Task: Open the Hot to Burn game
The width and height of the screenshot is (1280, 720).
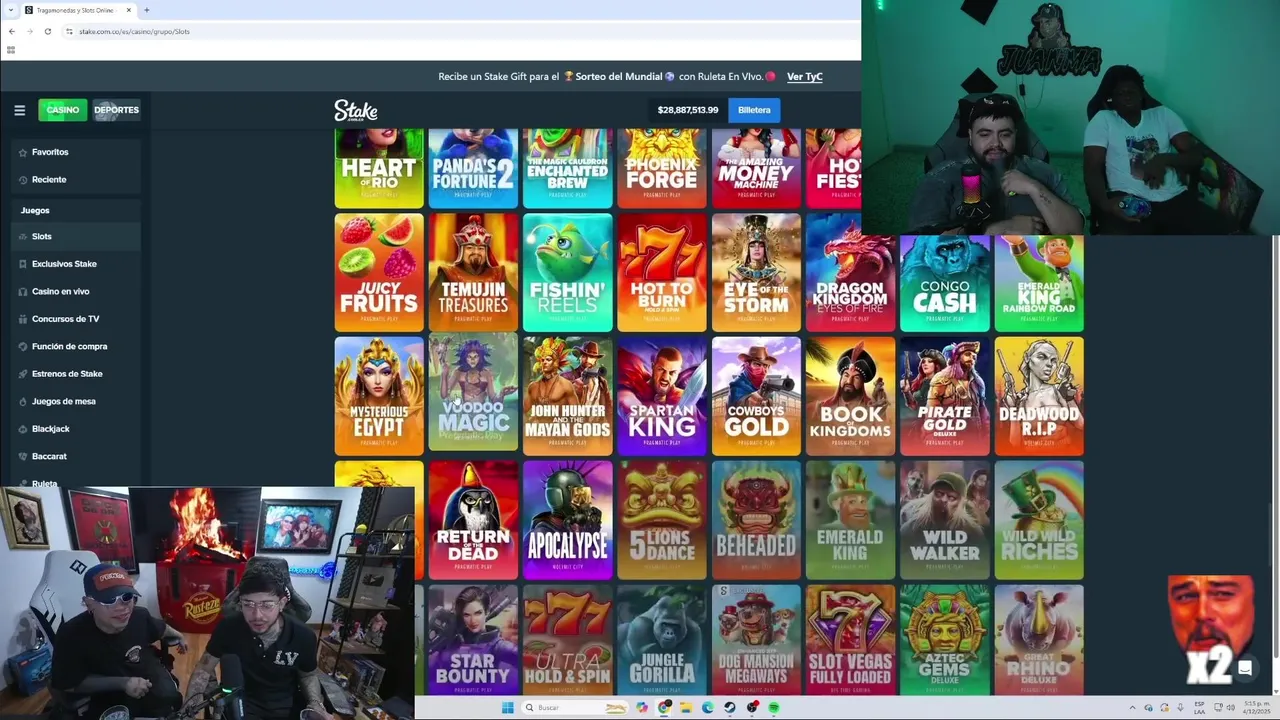Action: [x=662, y=272]
